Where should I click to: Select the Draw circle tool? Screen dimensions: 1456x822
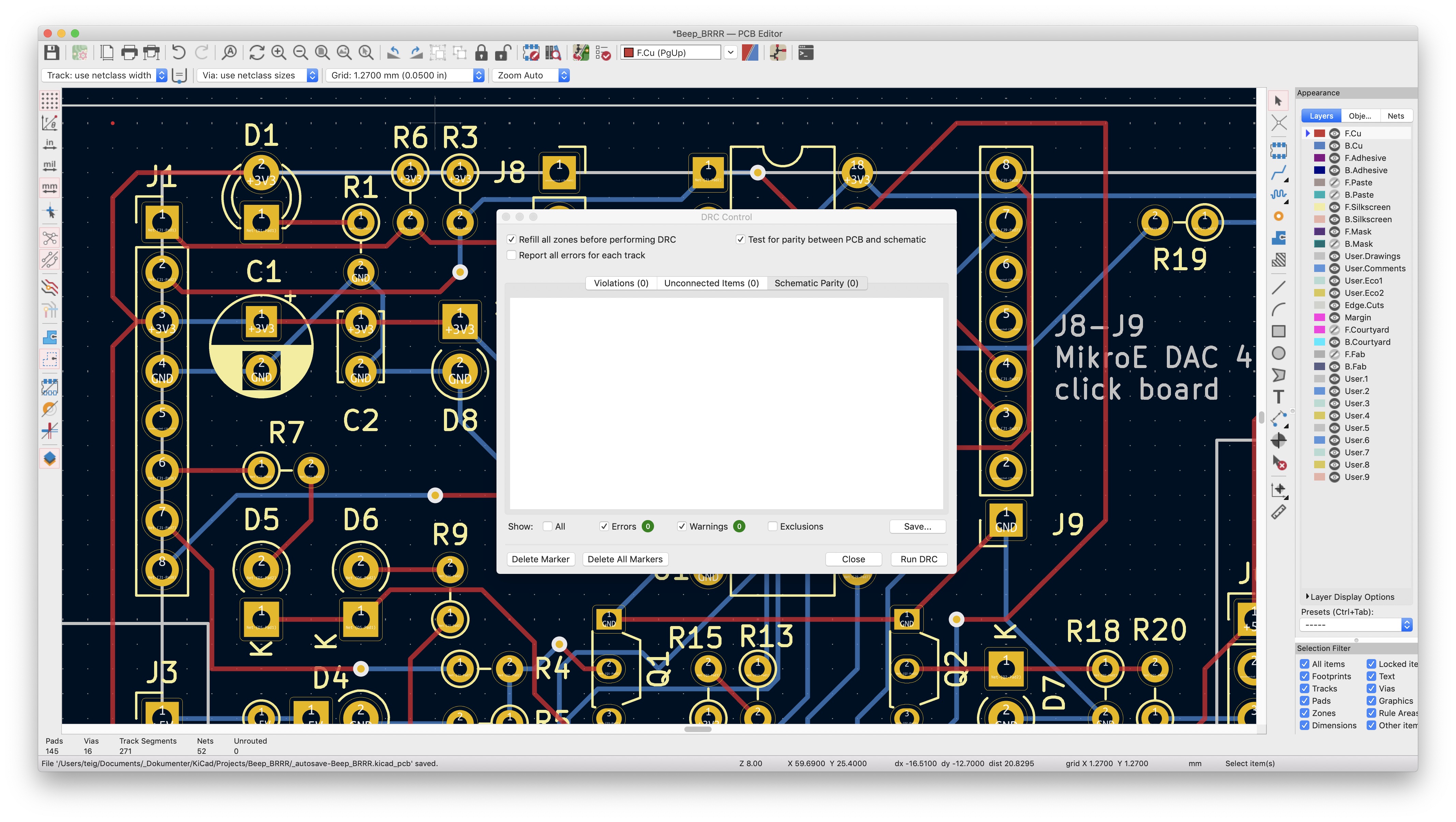pos(1279,353)
